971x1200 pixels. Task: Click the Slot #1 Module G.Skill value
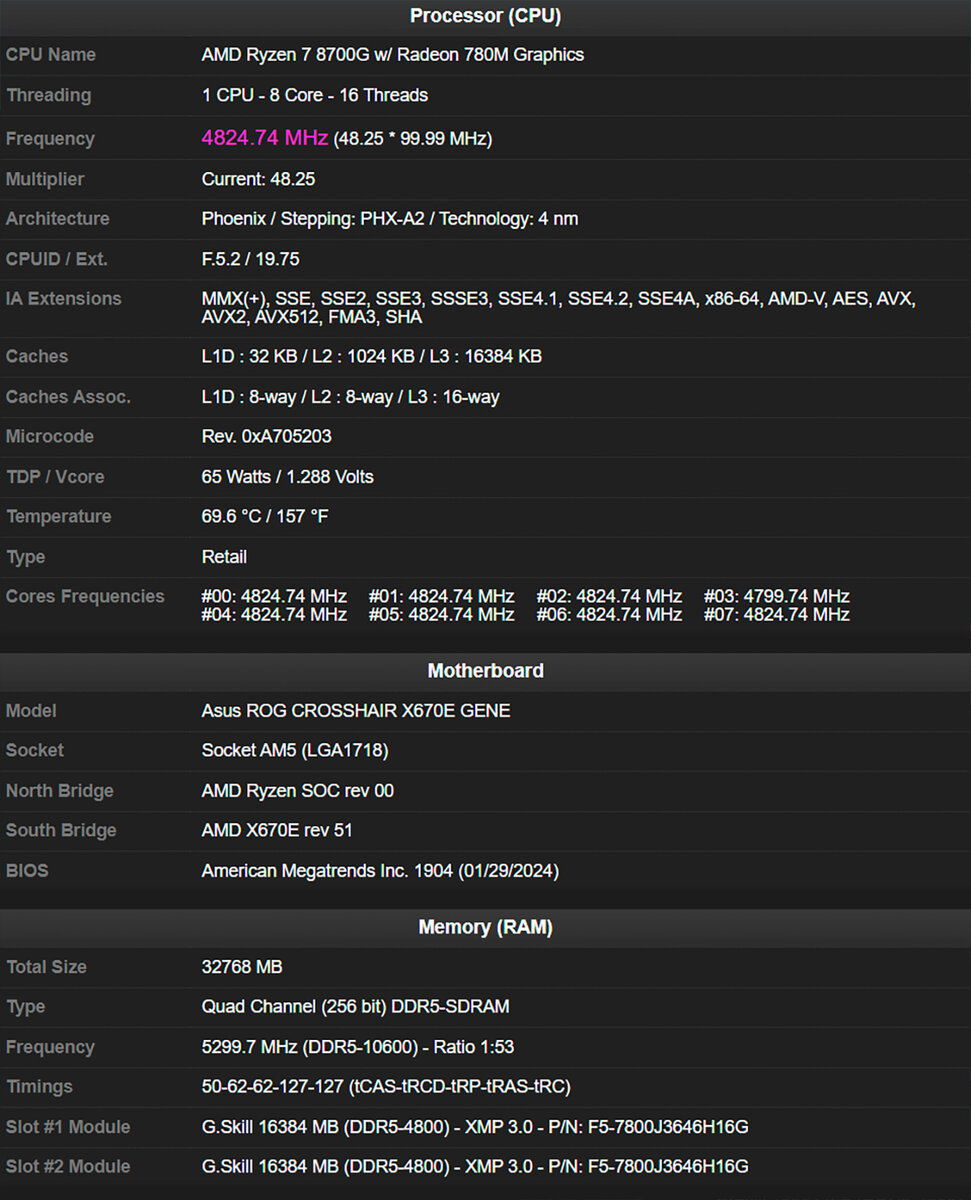(x=475, y=1127)
